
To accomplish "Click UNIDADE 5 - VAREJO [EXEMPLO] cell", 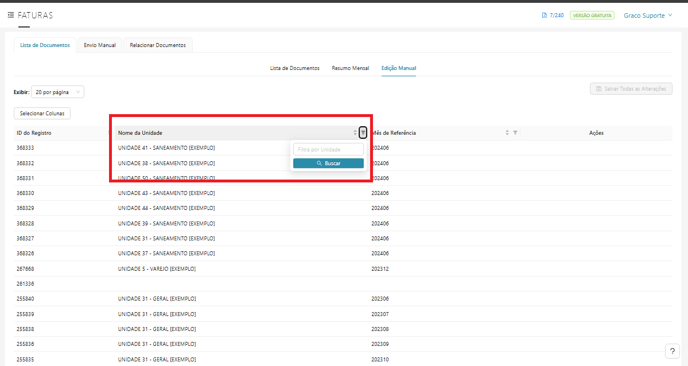I will (157, 269).
